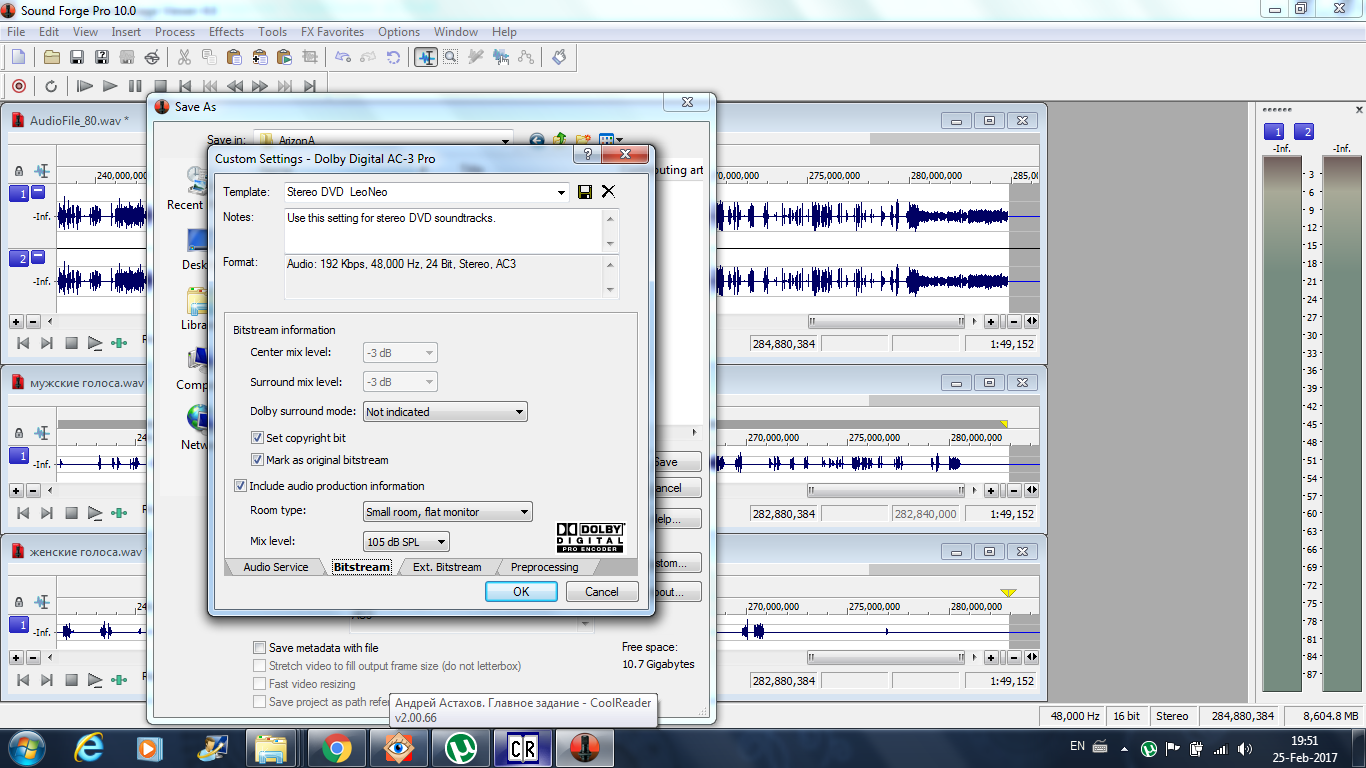Toggle channel 2 button in AudioFile_80.wav
The image size is (1366, 768).
point(19,259)
